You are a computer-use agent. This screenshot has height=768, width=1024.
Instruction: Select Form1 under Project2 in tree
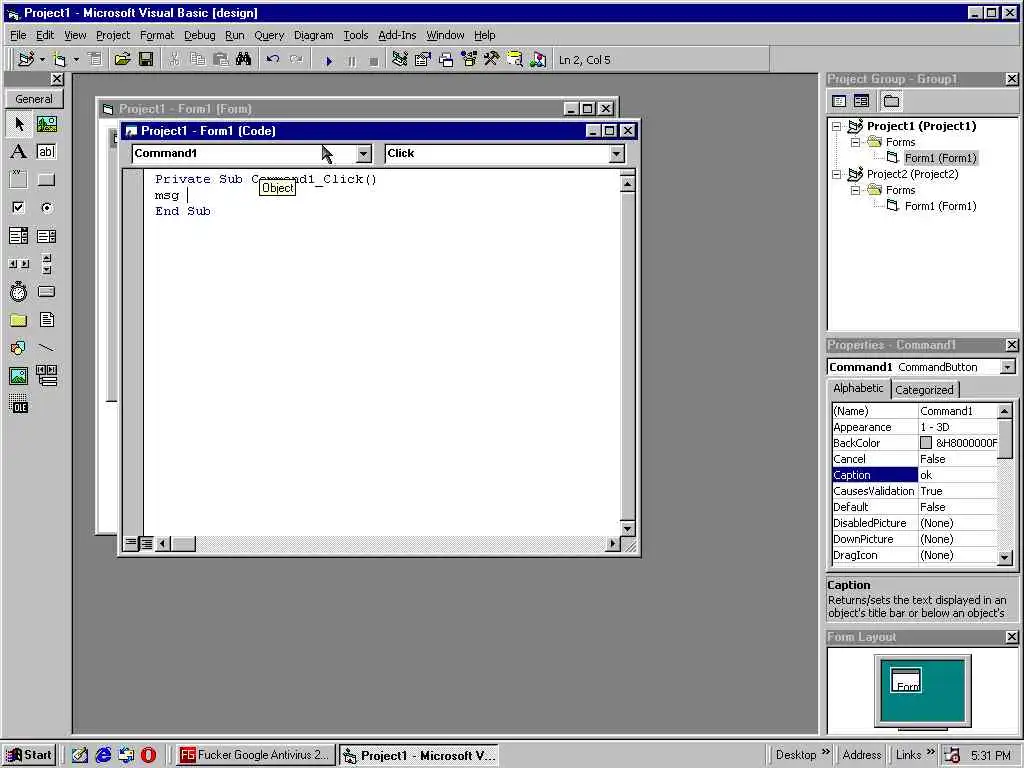pos(940,206)
